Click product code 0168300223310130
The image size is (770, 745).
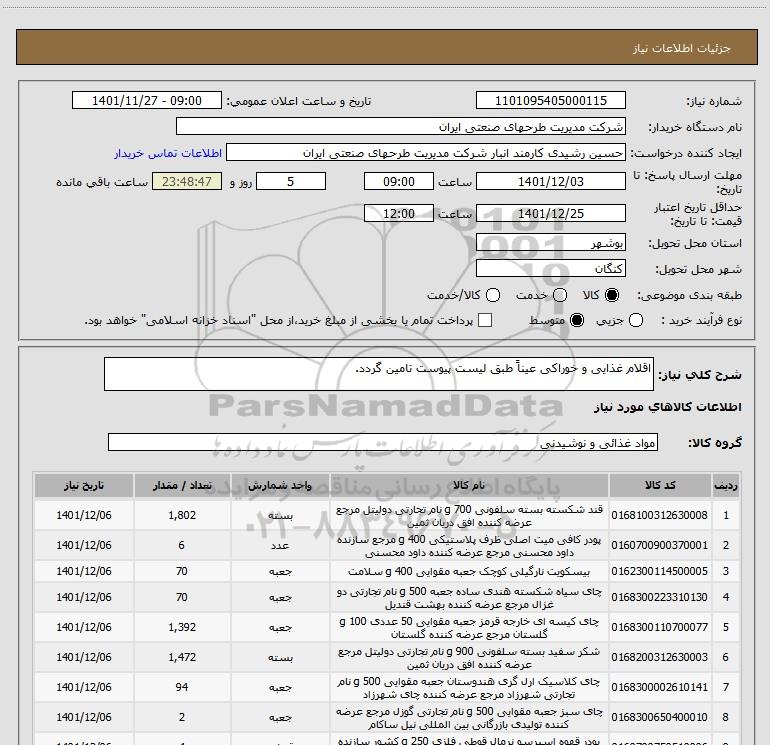[x=660, y=597]
